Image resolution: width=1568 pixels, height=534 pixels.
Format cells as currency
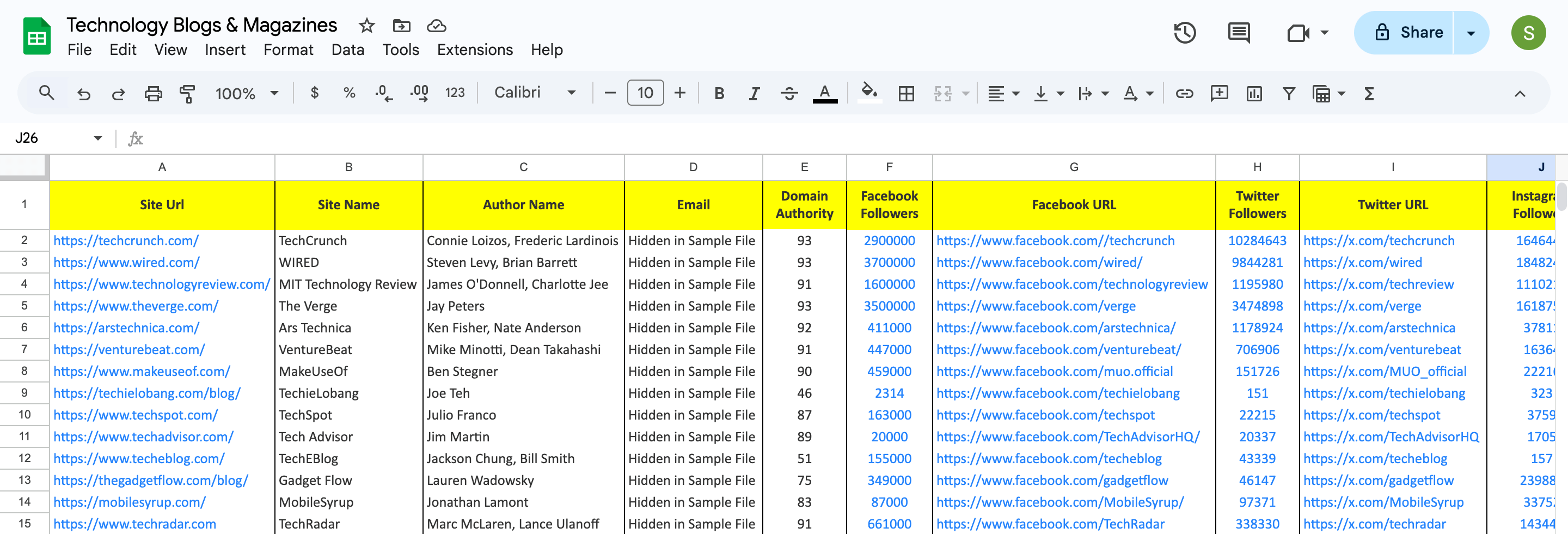[314, 93]
